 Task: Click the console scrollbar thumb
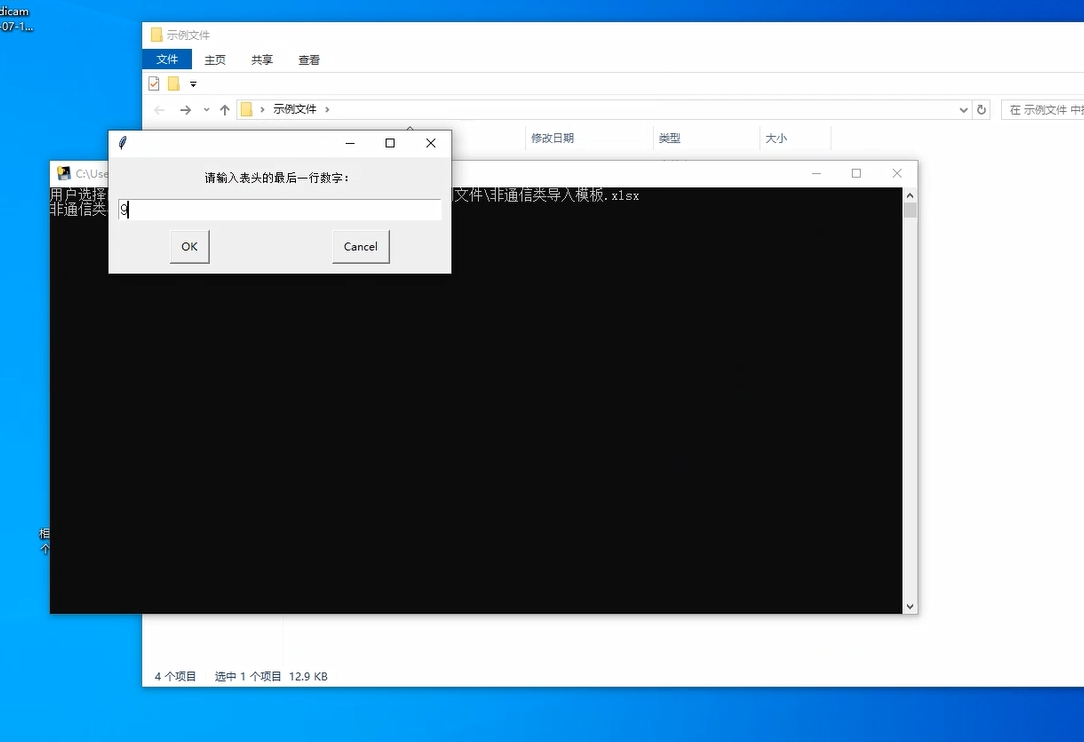point(910,210)
